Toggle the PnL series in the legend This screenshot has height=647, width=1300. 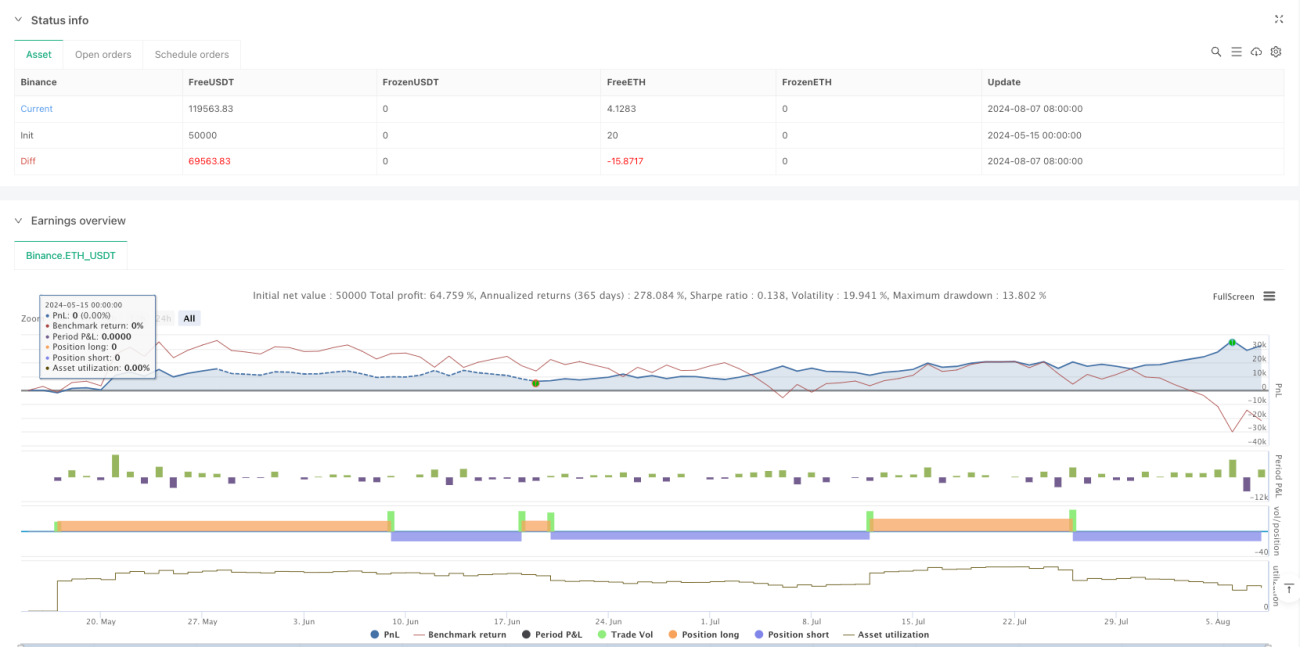[387, 634]
